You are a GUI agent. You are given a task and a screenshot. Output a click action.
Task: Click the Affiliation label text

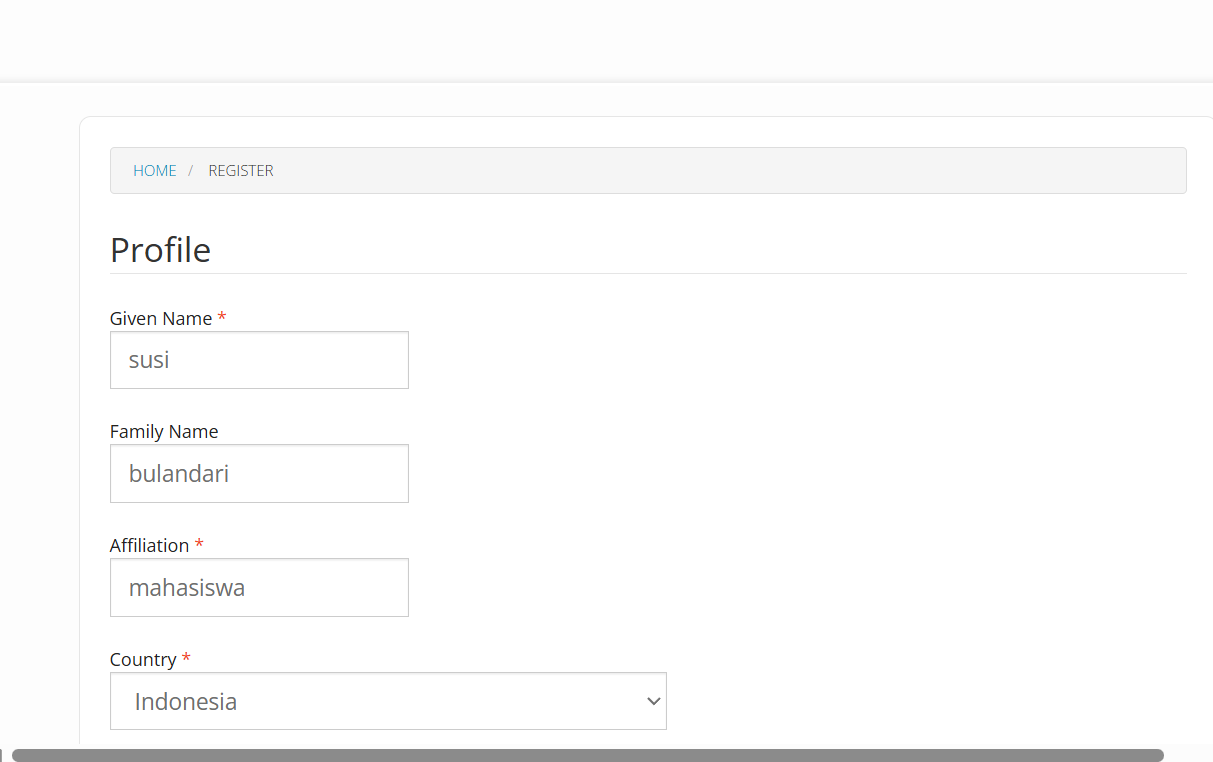149,546
